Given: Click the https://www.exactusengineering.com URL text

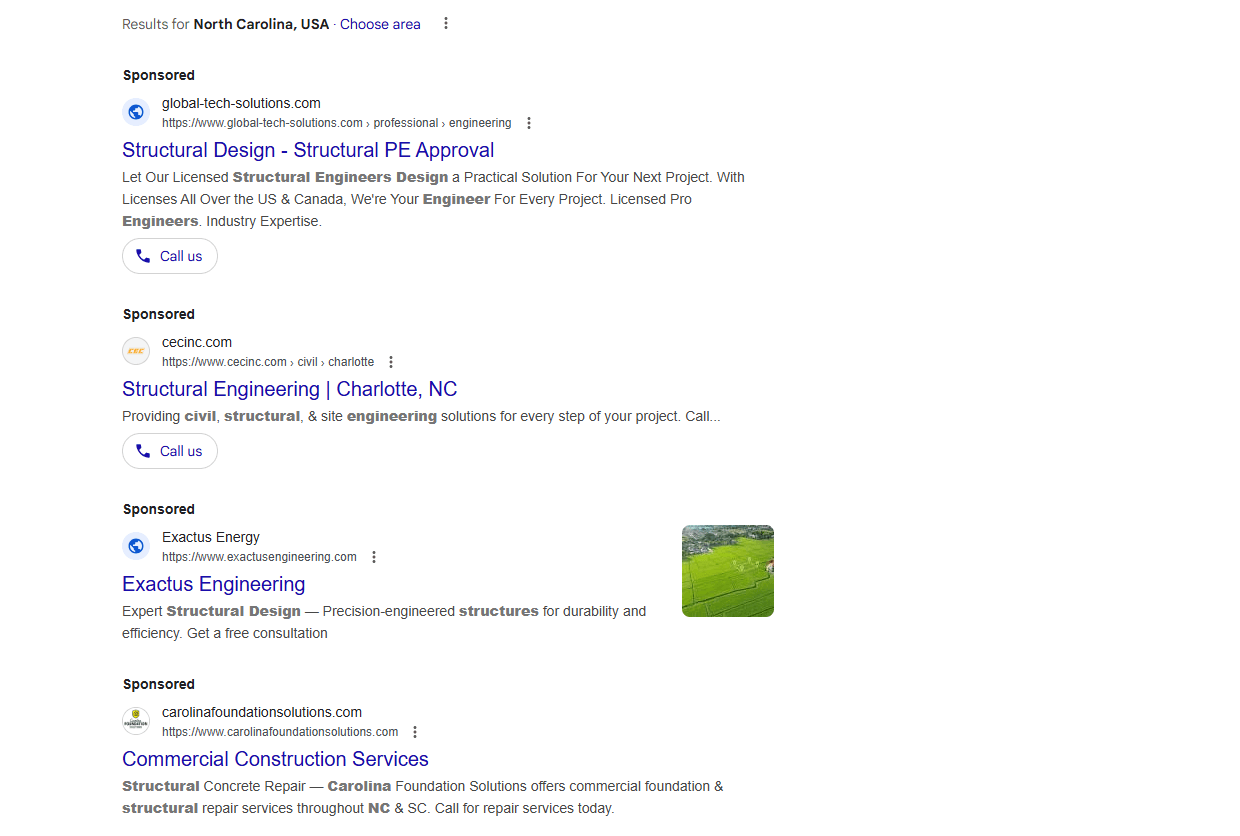Looking at the screenshot, I should tap(259, 557).
